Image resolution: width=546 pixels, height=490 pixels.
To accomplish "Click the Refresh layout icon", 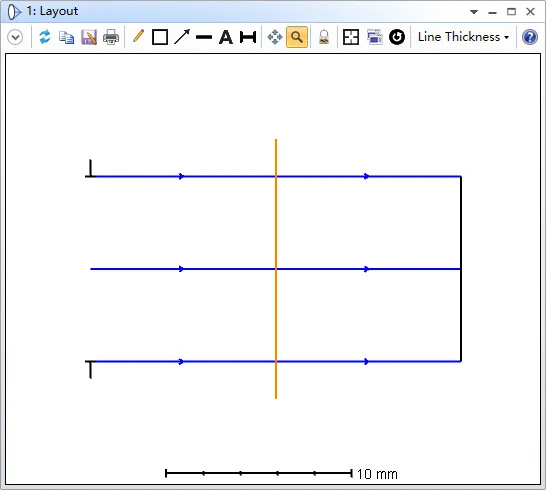I will tap(45, 37).
